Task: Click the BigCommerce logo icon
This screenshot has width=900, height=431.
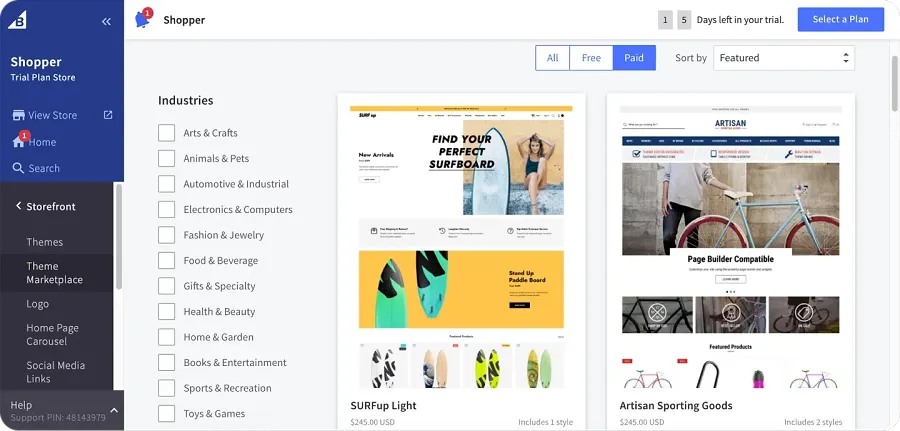Action: pos(17,20)
